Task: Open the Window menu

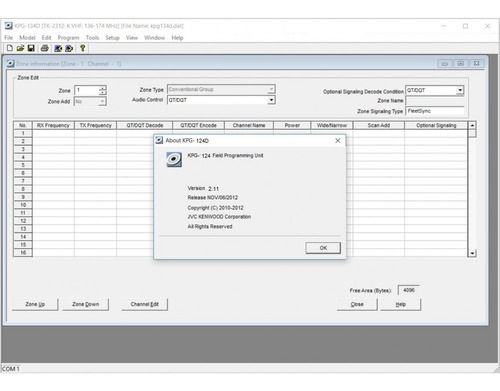Action: coord(154,38)
